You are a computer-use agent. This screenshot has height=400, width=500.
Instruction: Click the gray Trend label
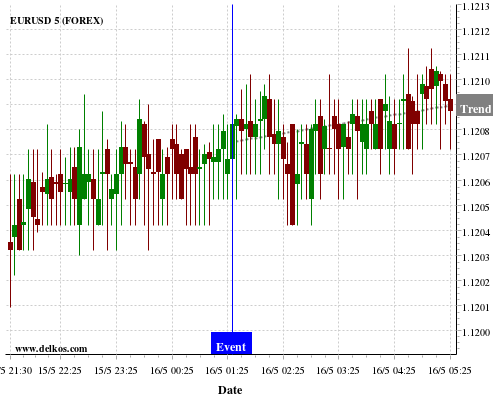tap(475, 105)
